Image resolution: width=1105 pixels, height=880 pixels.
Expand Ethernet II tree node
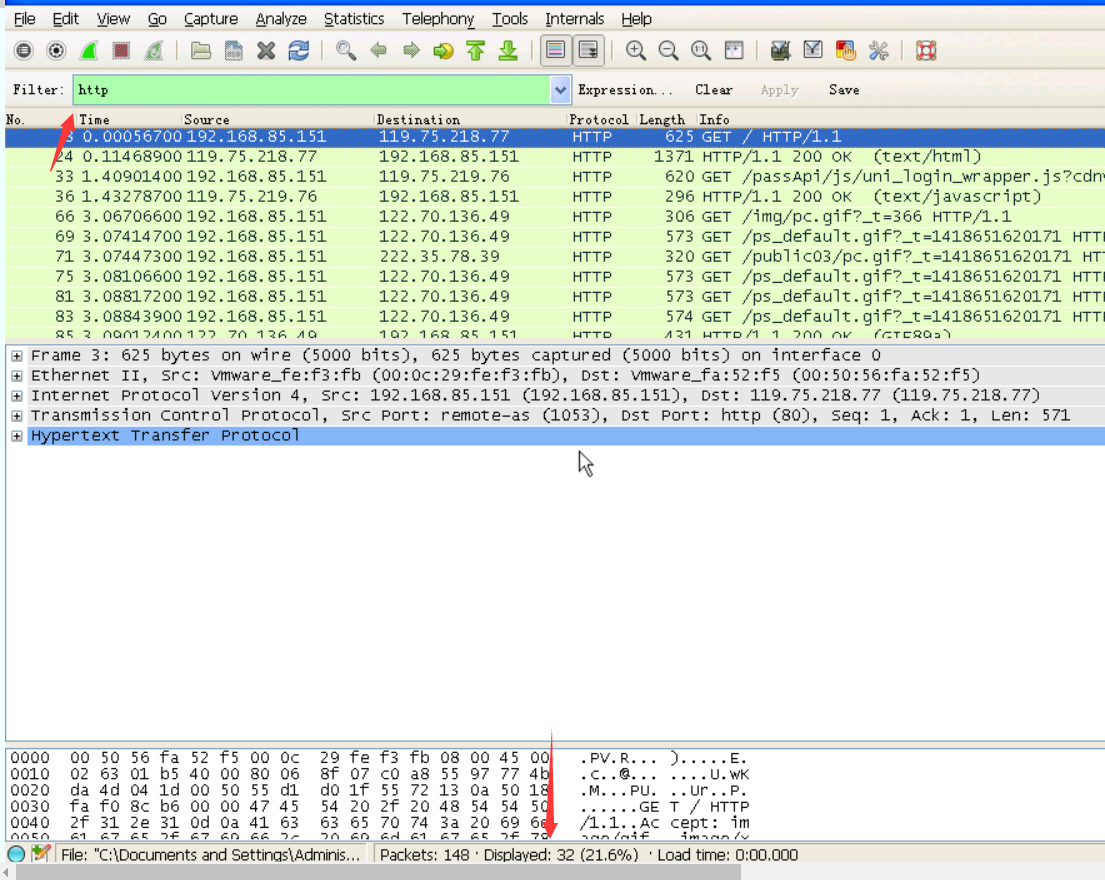(x=16, y=376)
